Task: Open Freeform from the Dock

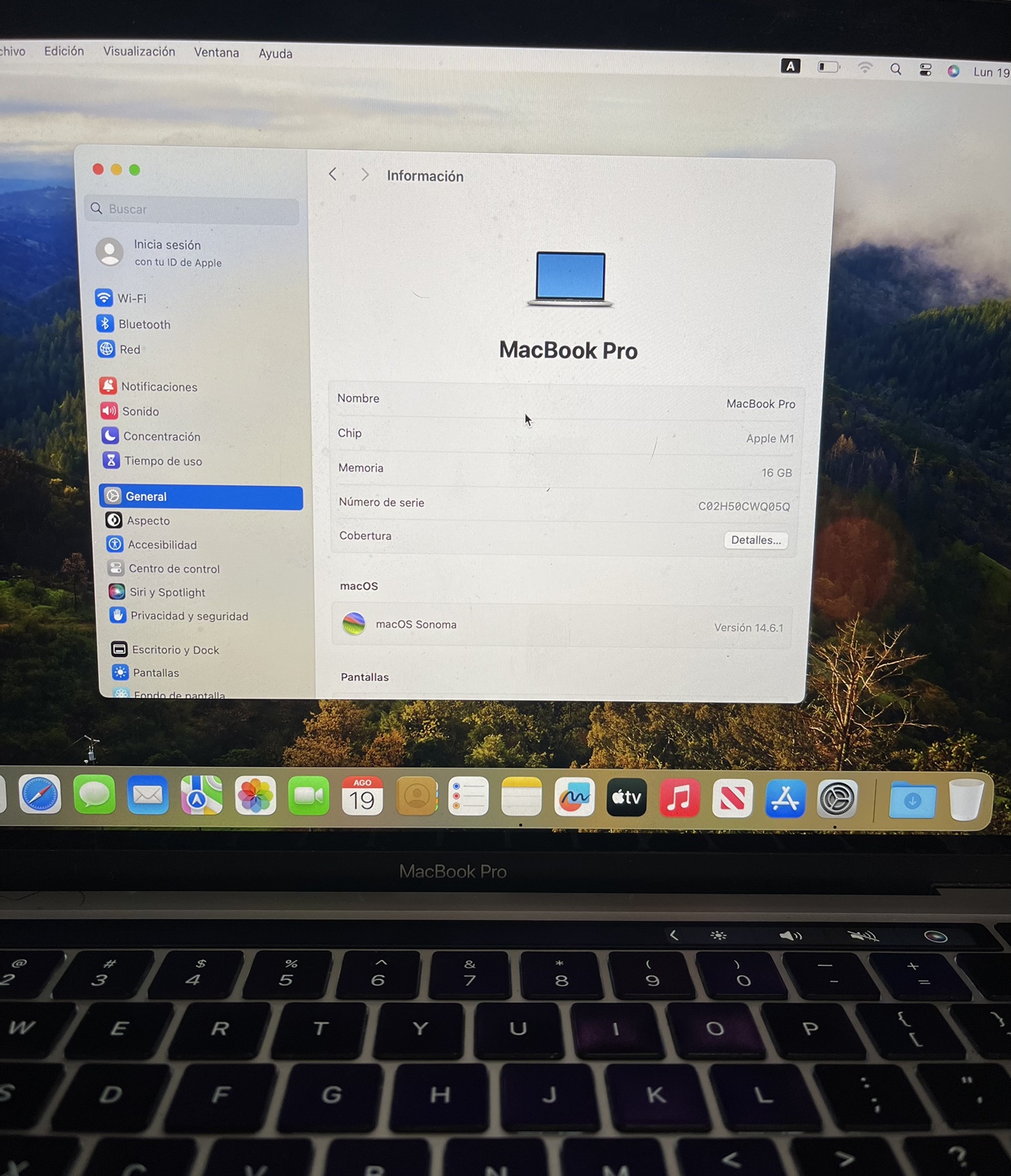Action: (575, 798)
